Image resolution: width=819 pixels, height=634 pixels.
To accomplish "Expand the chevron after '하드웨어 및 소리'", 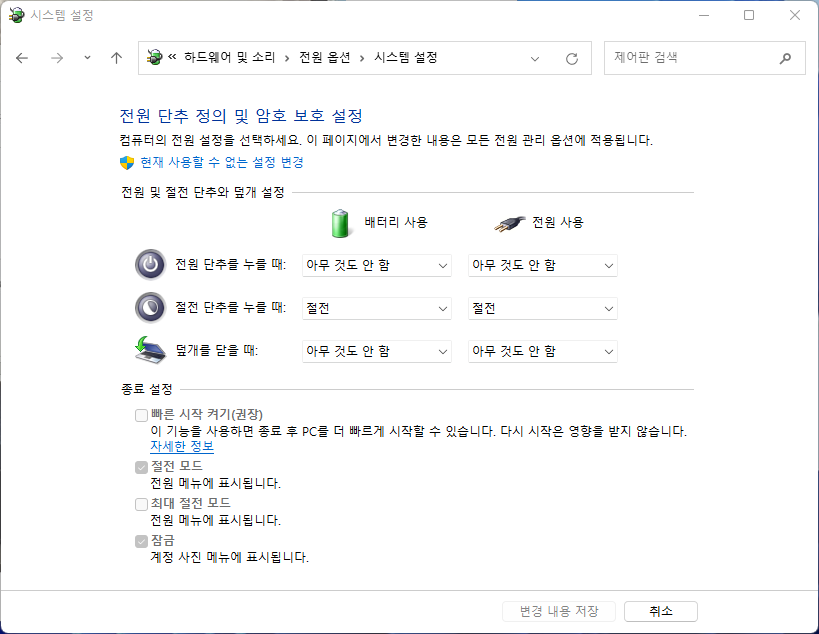I will [287, 58].
